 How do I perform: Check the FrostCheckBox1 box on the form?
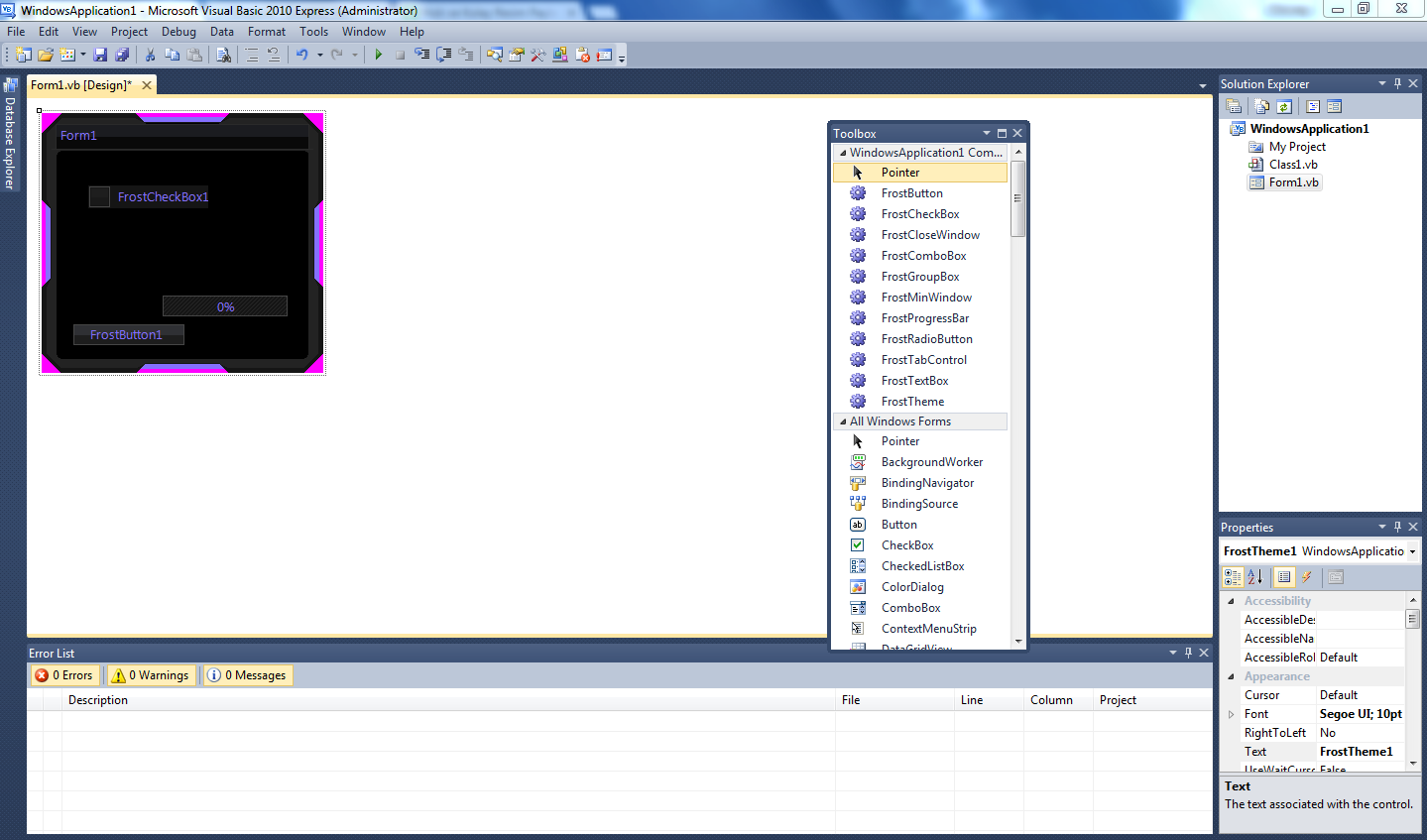[99, 196]
